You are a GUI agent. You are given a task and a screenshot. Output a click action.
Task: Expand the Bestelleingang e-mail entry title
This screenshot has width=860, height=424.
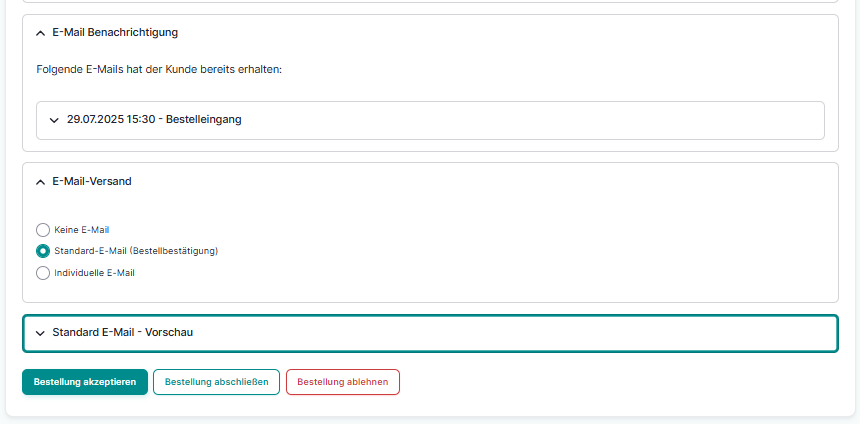click(x=154, y=120)
